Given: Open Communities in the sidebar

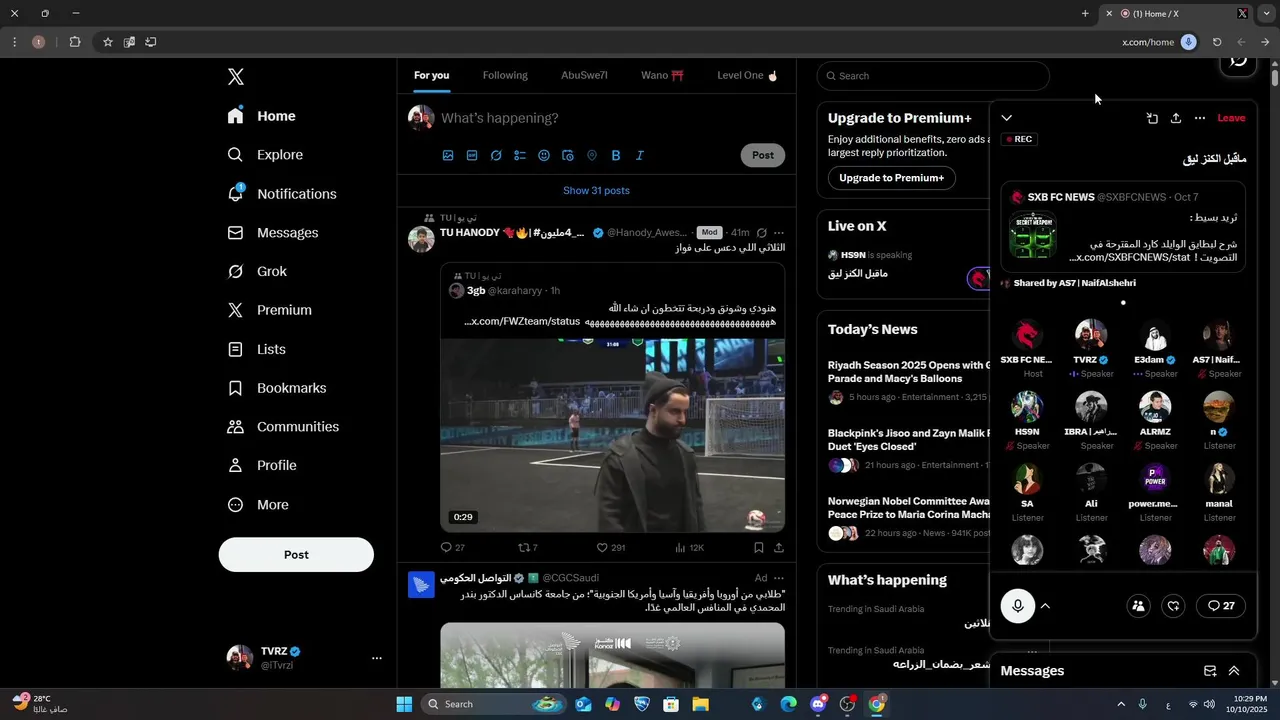Looking at the screenshot, I should coord(283,427).
